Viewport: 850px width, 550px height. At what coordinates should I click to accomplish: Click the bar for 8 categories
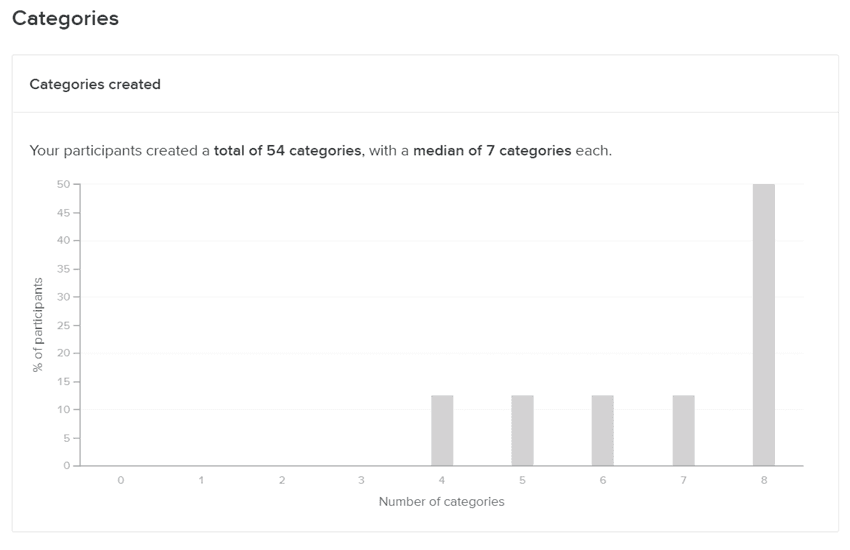763,325
